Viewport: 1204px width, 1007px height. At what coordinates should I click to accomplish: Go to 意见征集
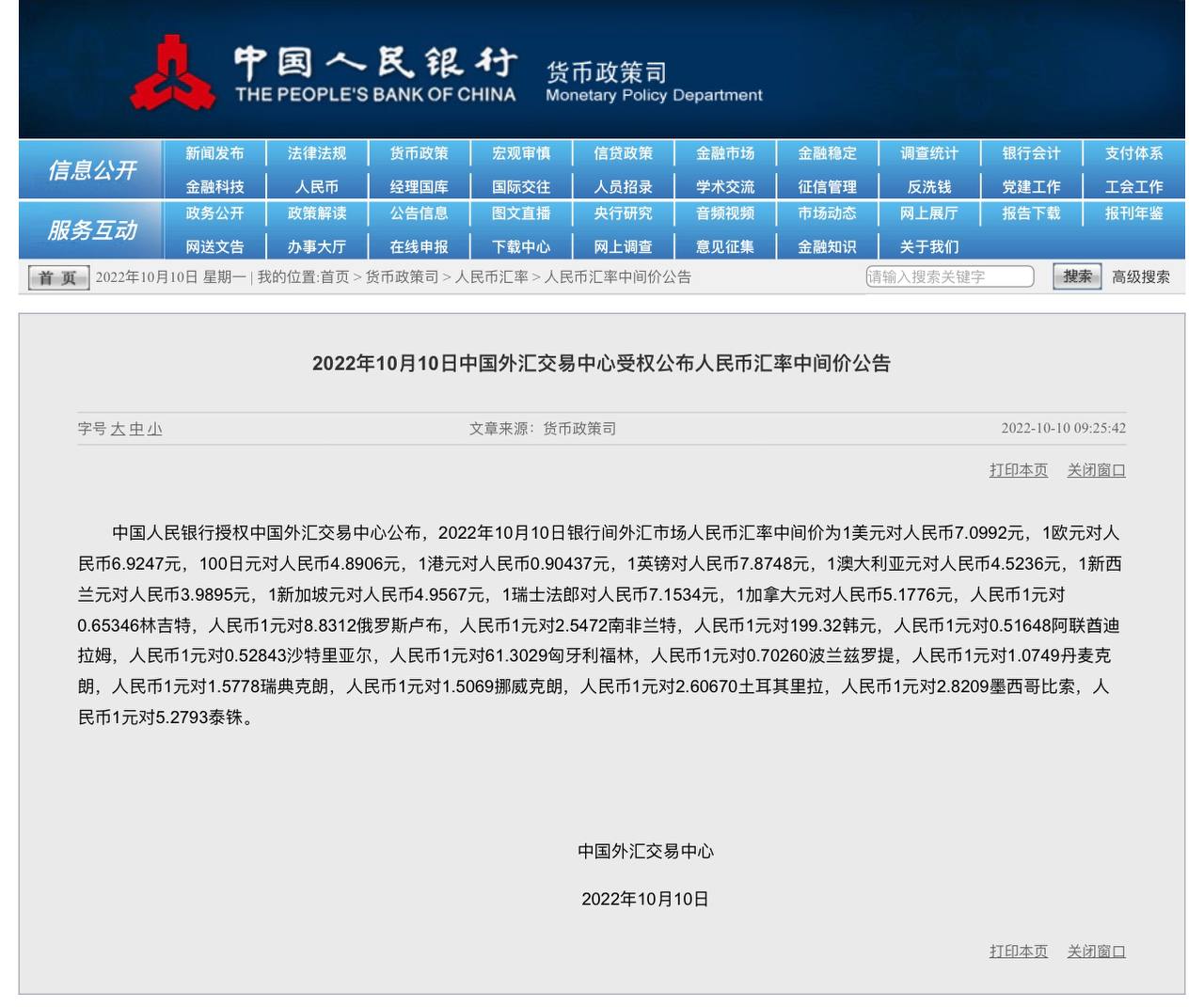725,246
